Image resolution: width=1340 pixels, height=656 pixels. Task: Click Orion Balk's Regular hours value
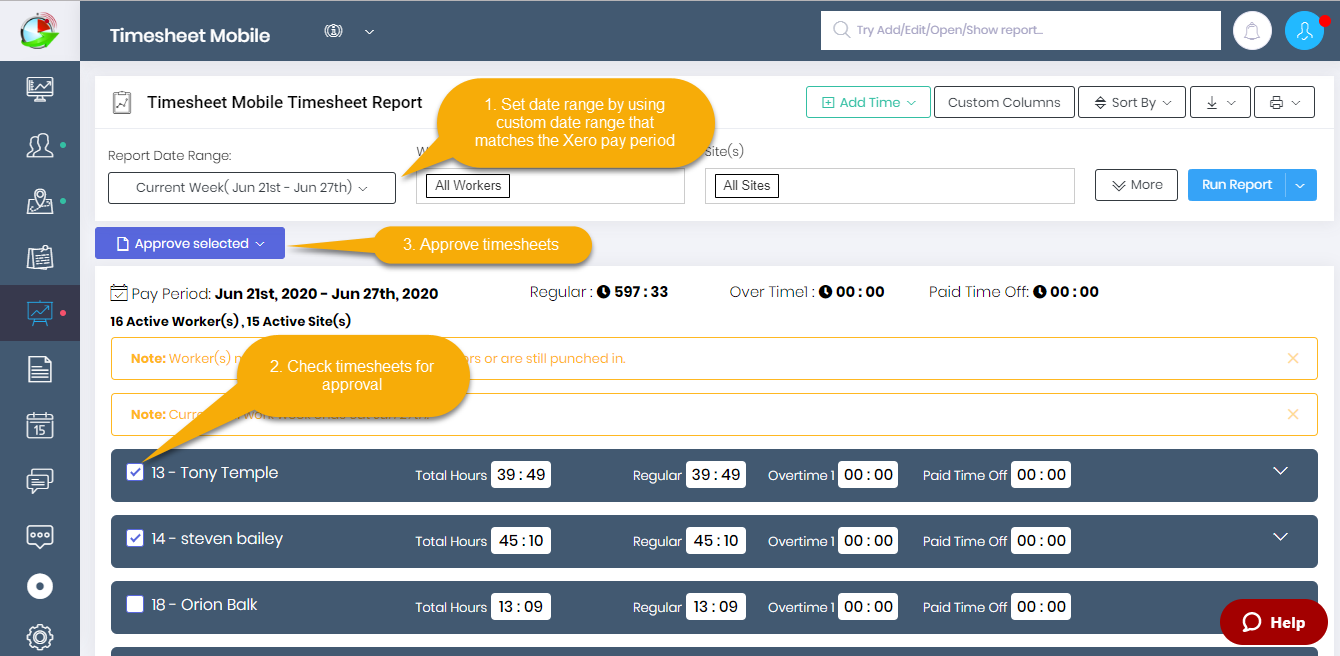716,607
